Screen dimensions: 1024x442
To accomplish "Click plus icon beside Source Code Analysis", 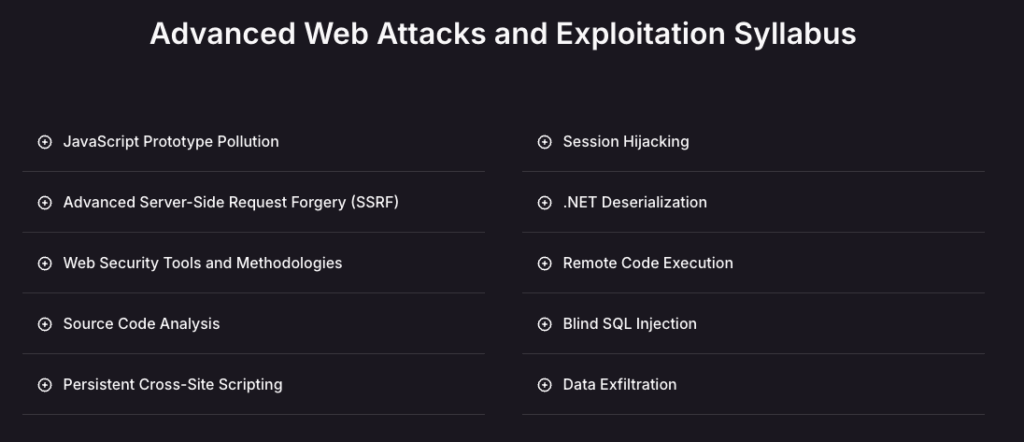I will pyautogui.click(x=44, y=324).
